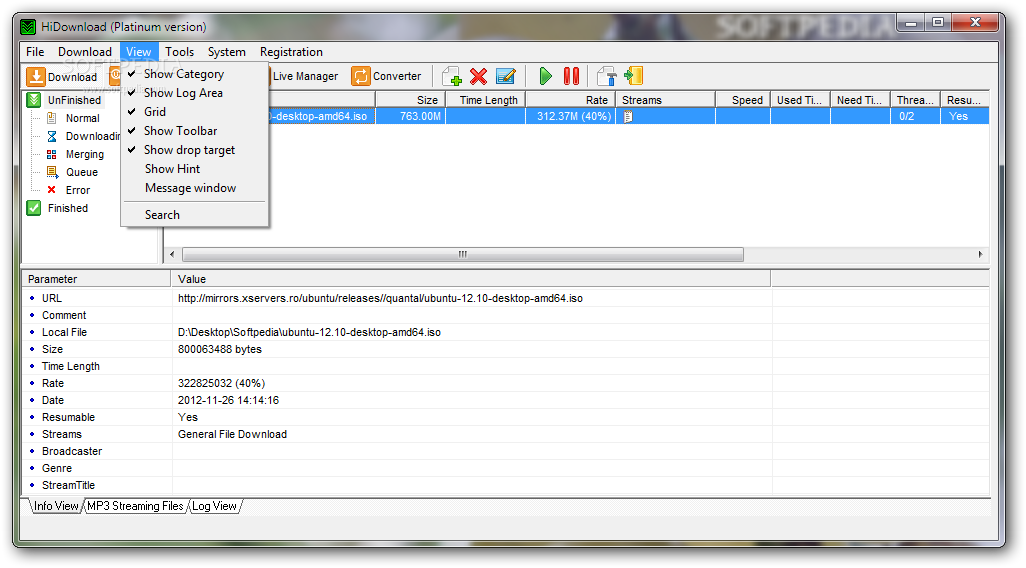The width and height of the screenshot is (1026, 568).
Task: Toggle Show Category menu option
Action: click(x=195, y=74)
